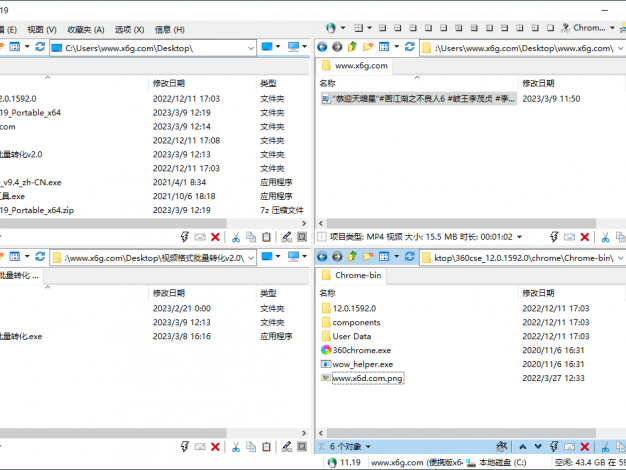626x470 pixels.
Task: Open the Chrom... toolbar dropdown arrow
Action: (x=612, y=28)
